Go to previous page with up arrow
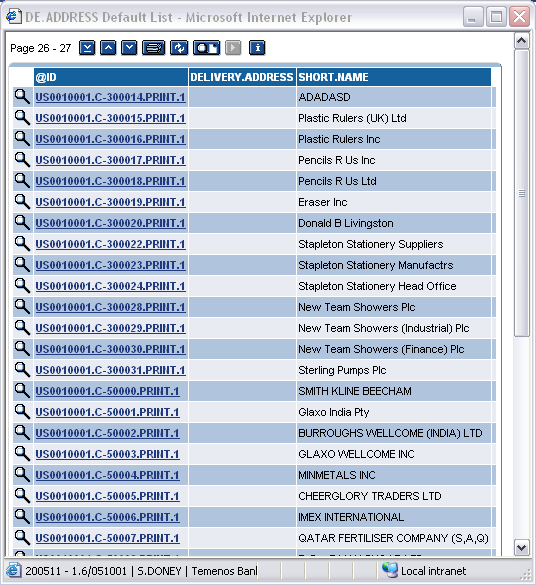Screen dimensions: 536x585 click(x=108, y=48)
